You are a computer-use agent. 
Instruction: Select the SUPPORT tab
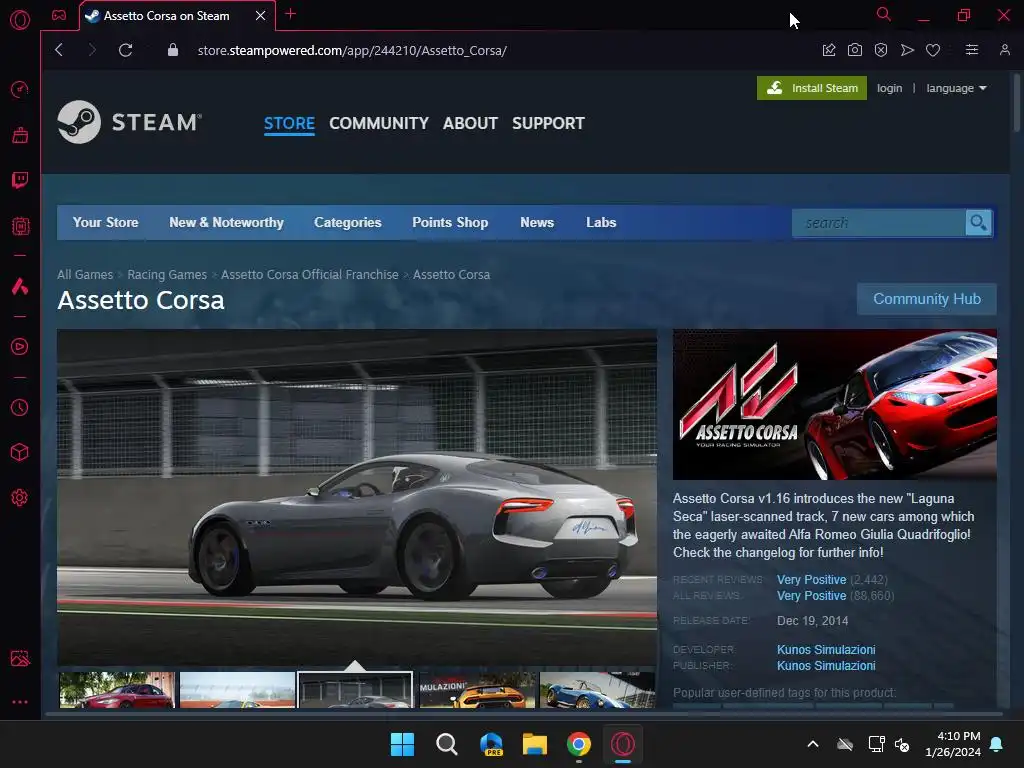[x=548, y=123]
